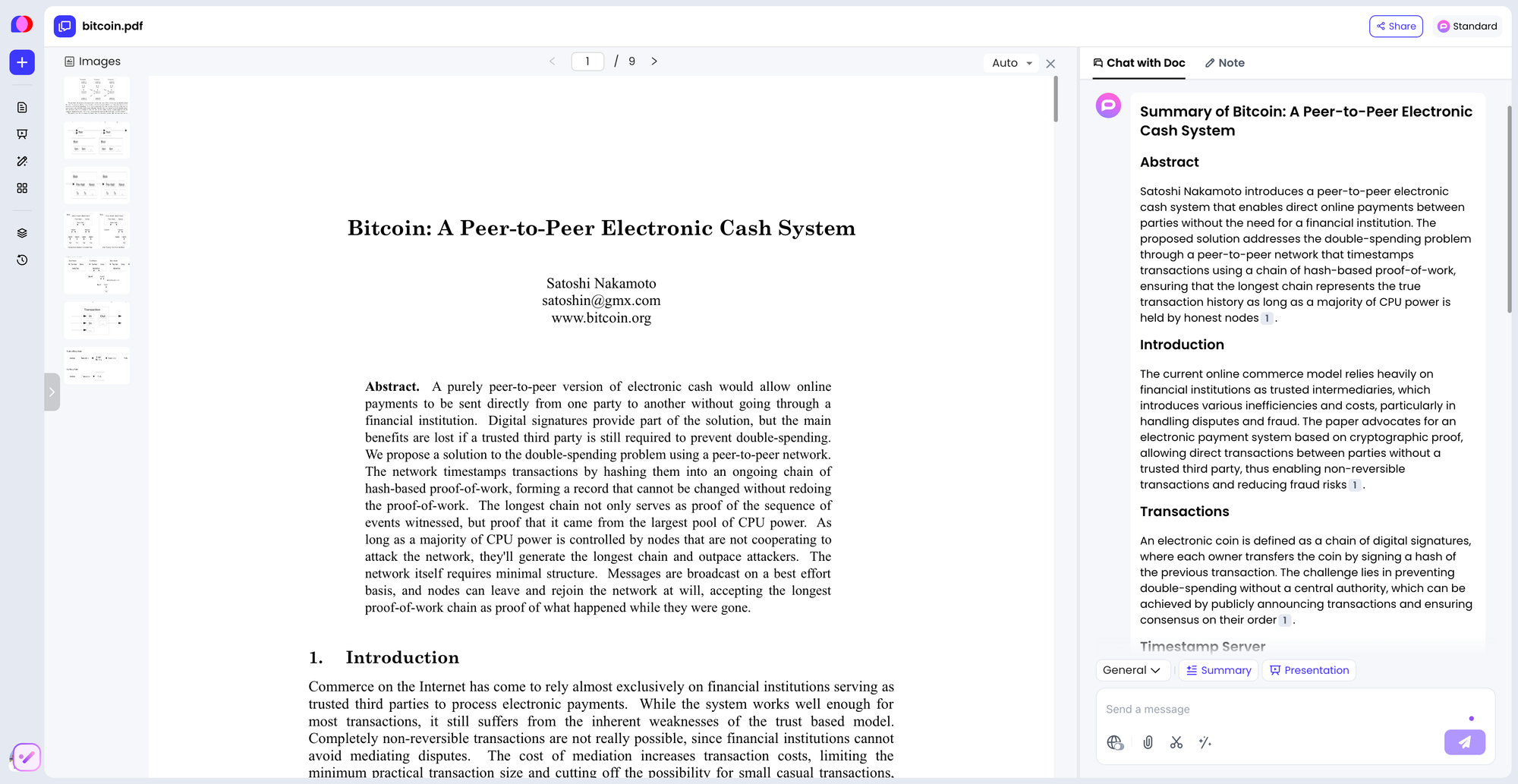Click the page number input field
This screenshot has width=1518, height=784.
587,61
